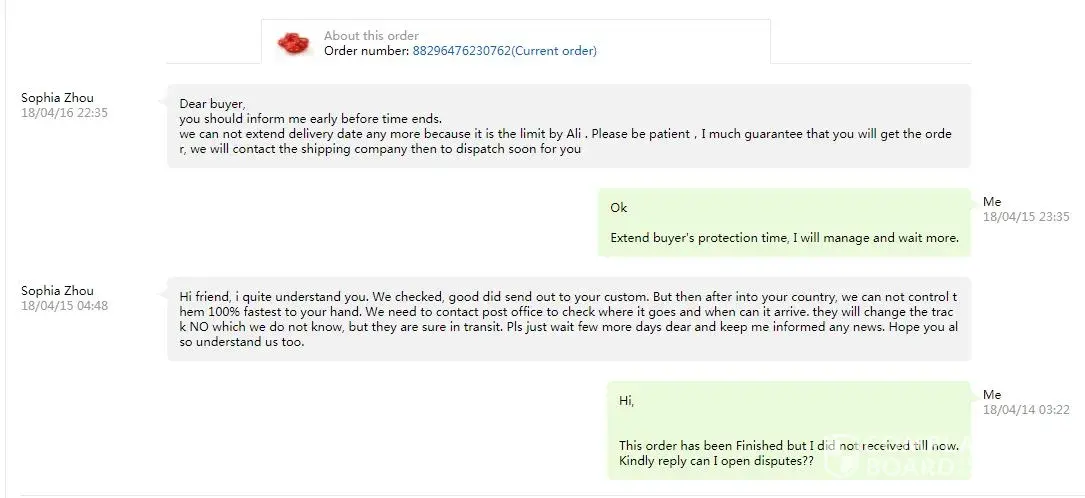Click the 'Hi,' line in bottom green bubble
The height and width of the screenshot is (498, 1085).
[x=627, y=401]
